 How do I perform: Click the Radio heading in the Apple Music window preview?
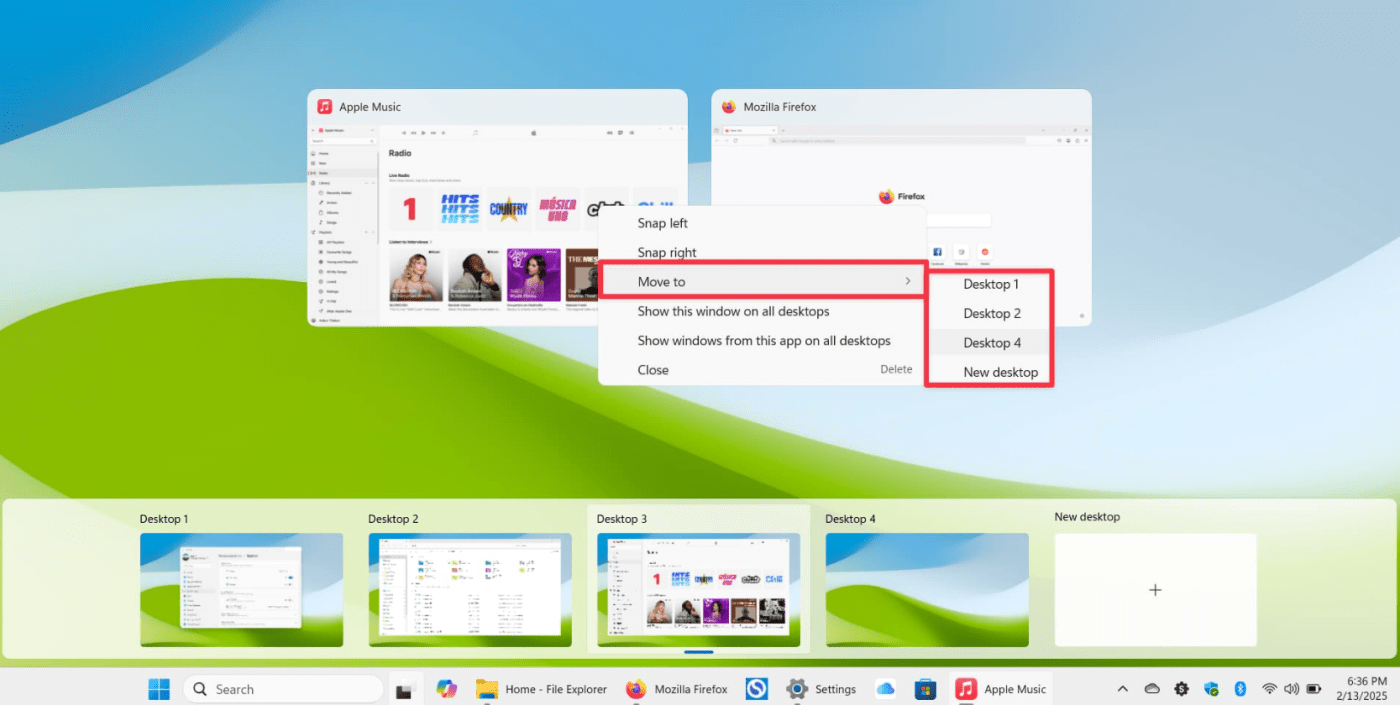pos(400,153)
